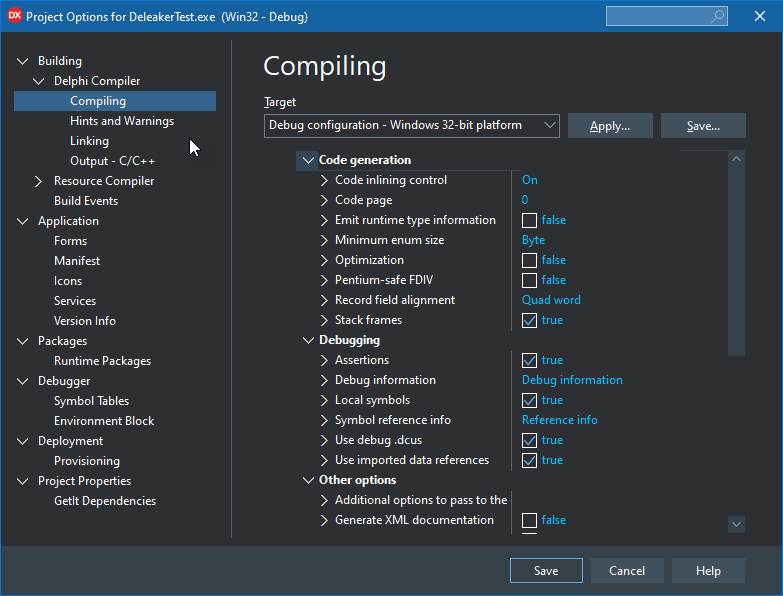This screenshot has width=783, height=596.
Task: Expand the Resource Compiler node
Action: 38,181
